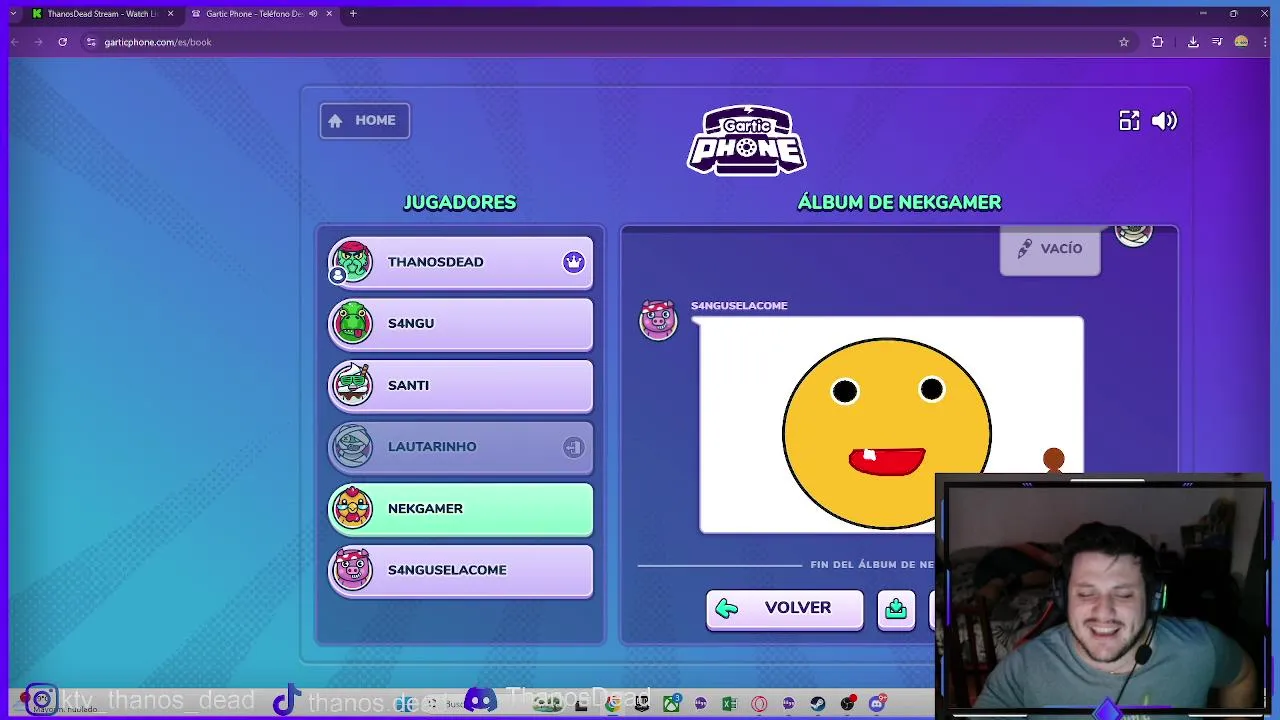Close the ThanosDead Stream tab
The height and width of the screenshot is (720, 1280).
(170, 14)
